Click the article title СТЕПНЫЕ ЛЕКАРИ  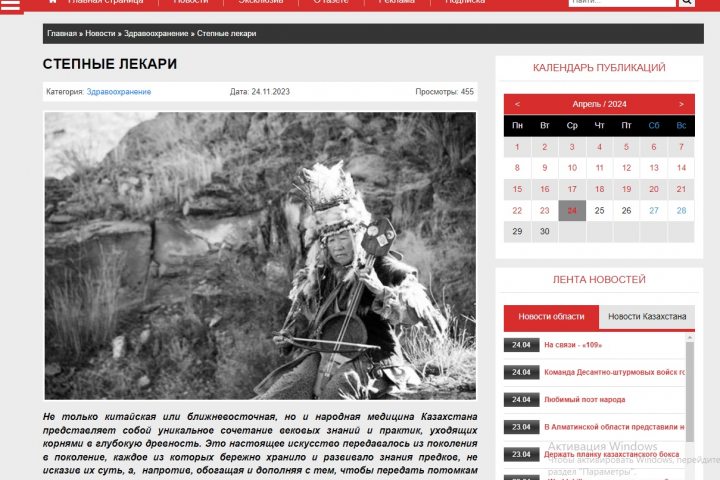[110, 64]
